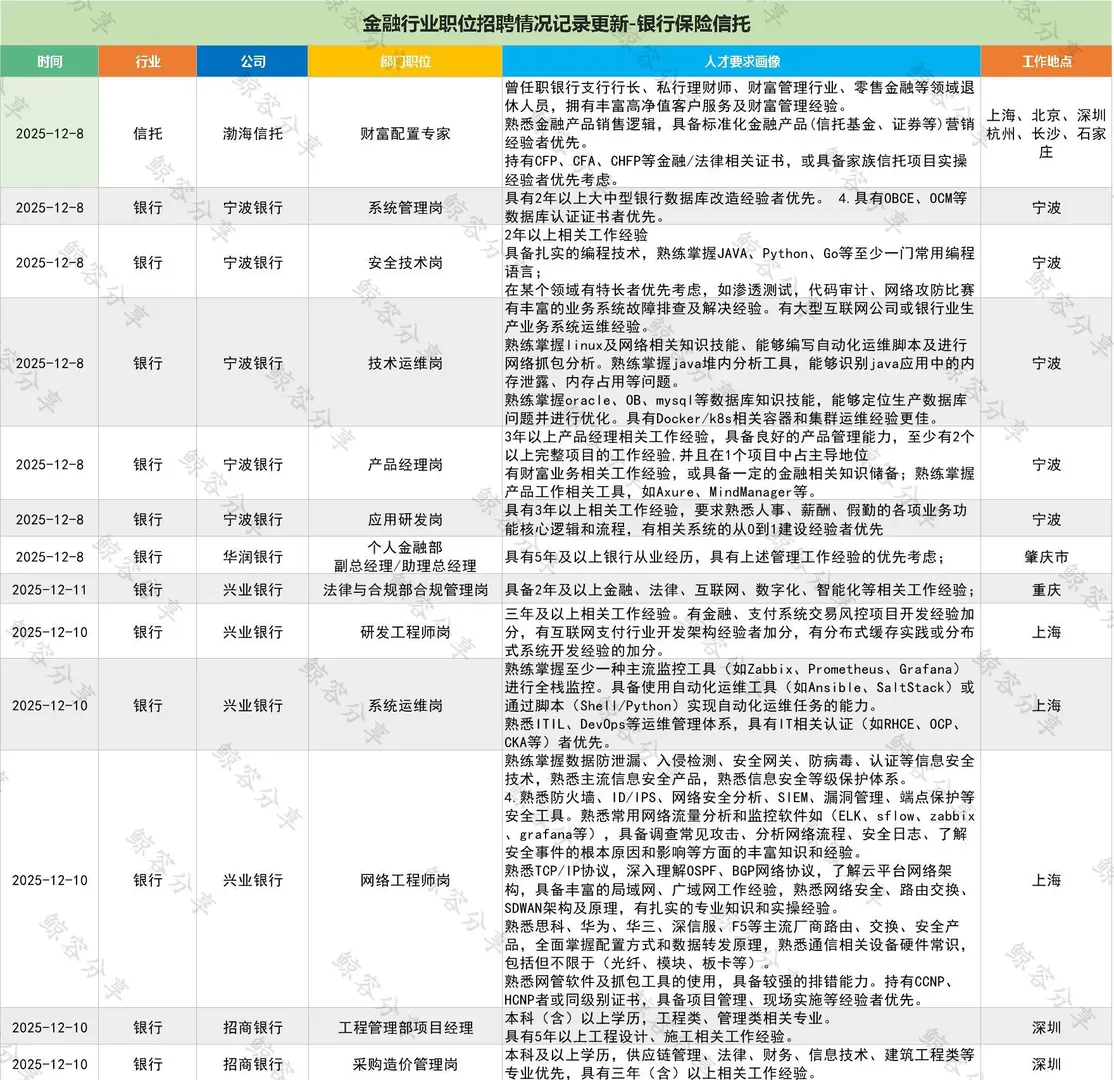Select the 工程管理部项目经理 cell

tap(404, 1027)
